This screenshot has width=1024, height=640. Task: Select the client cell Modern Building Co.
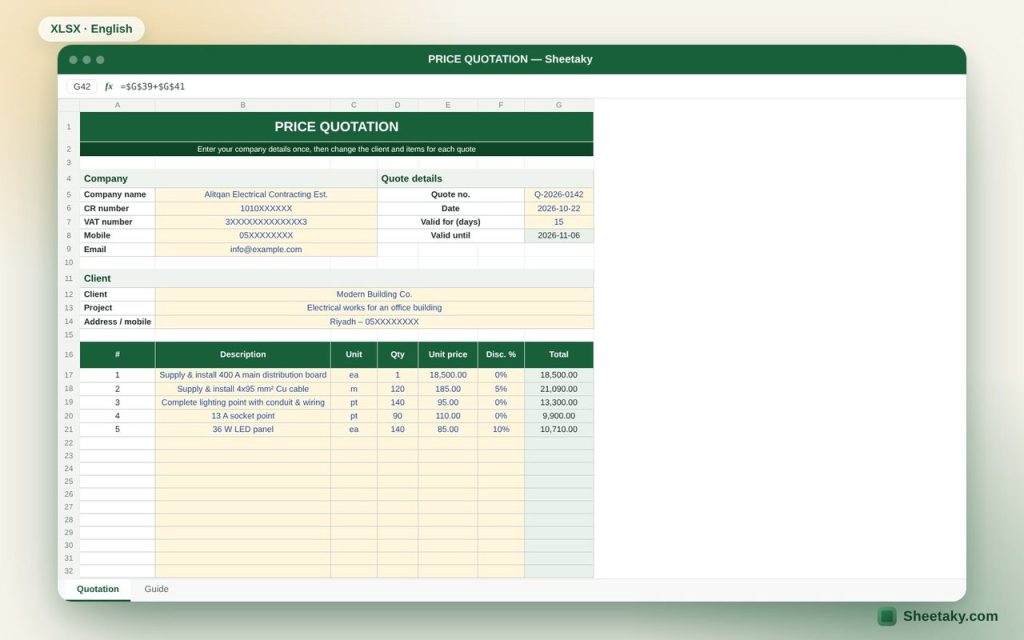click(x=374, y=294)
